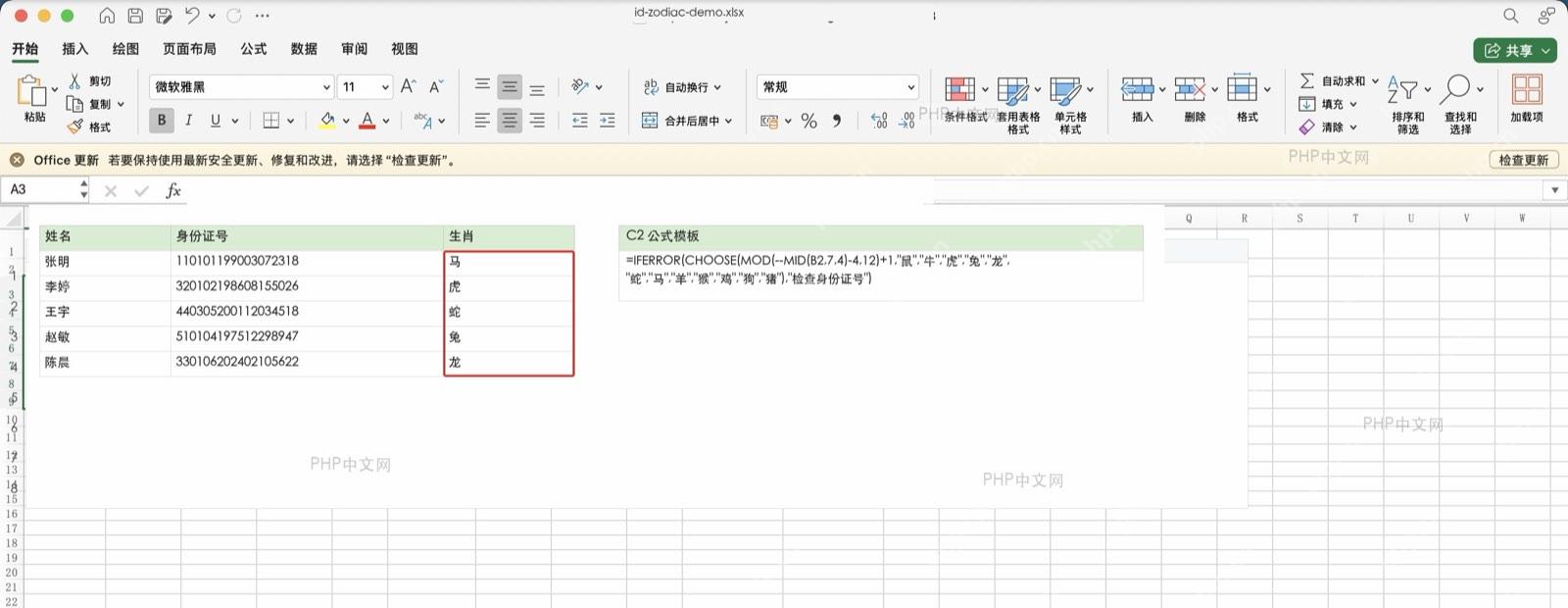1568x608 pixels.
Task: Click the Borders icon
Action: (271, 121)
